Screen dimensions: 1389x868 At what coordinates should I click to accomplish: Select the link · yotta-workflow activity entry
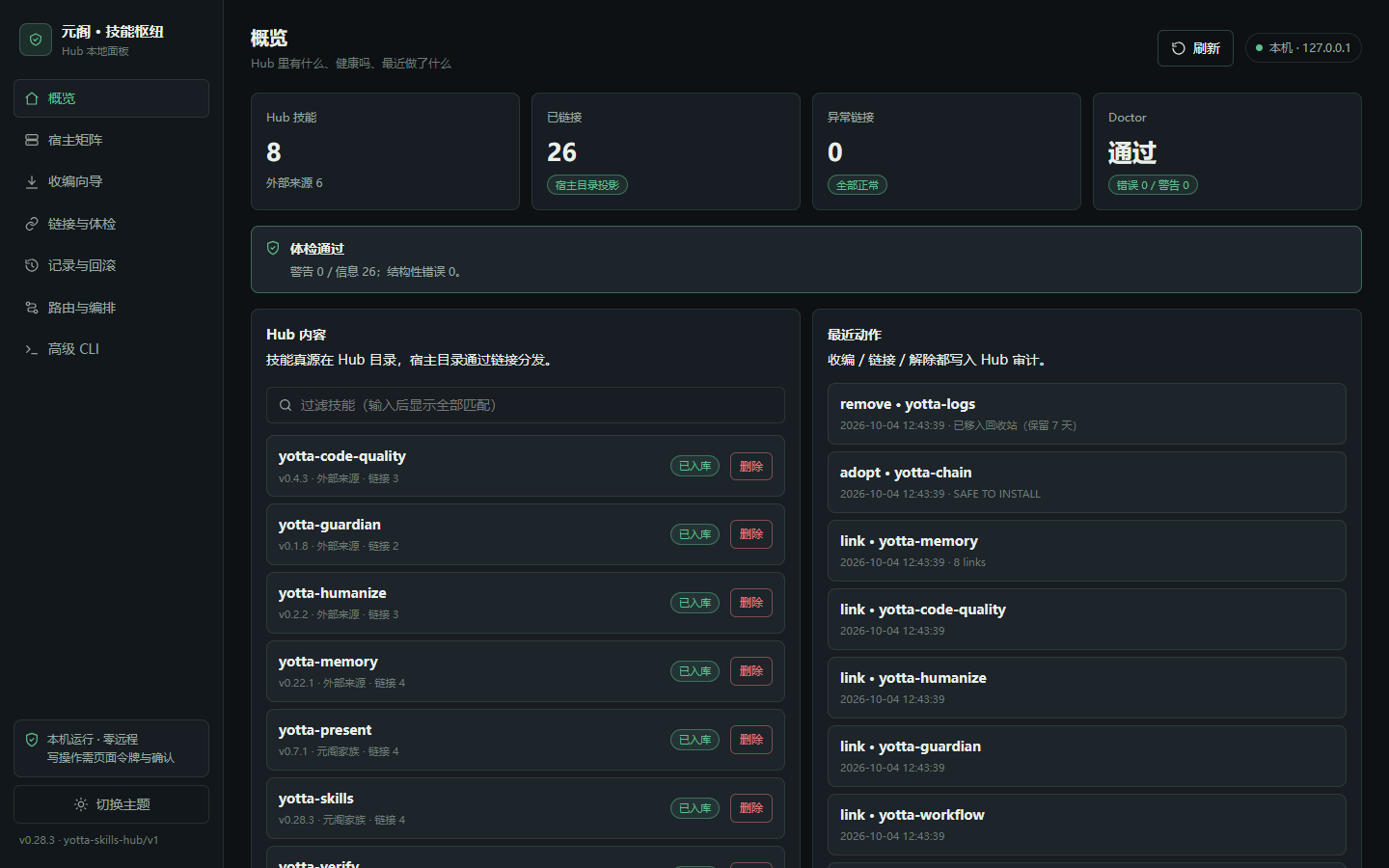click(1087, 825)
